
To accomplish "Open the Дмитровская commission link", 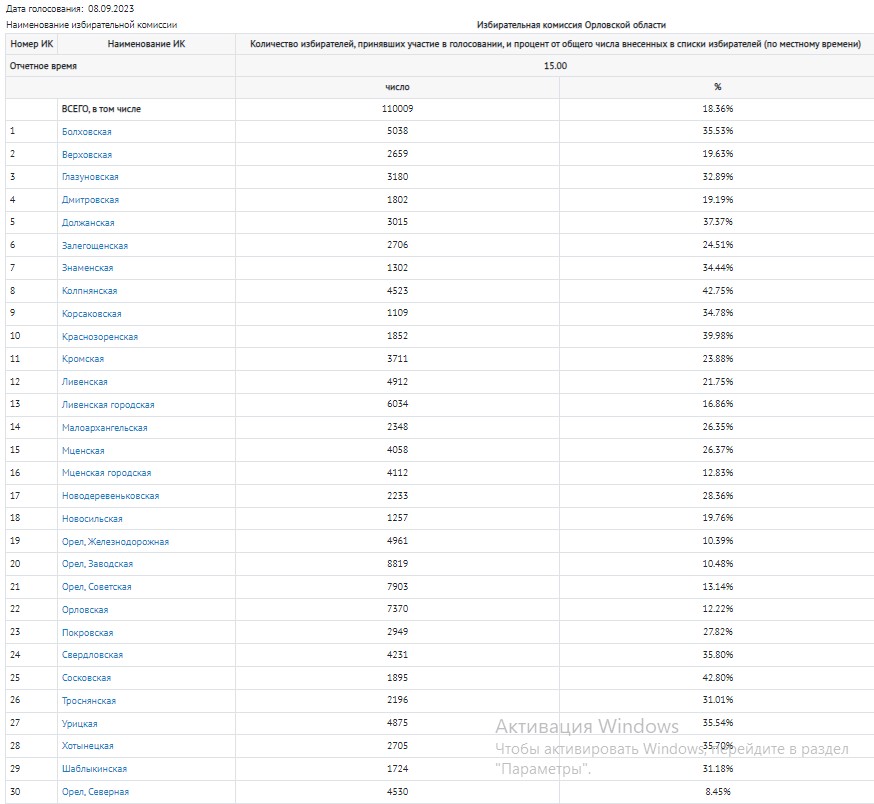I will click(x=90, y=200).
